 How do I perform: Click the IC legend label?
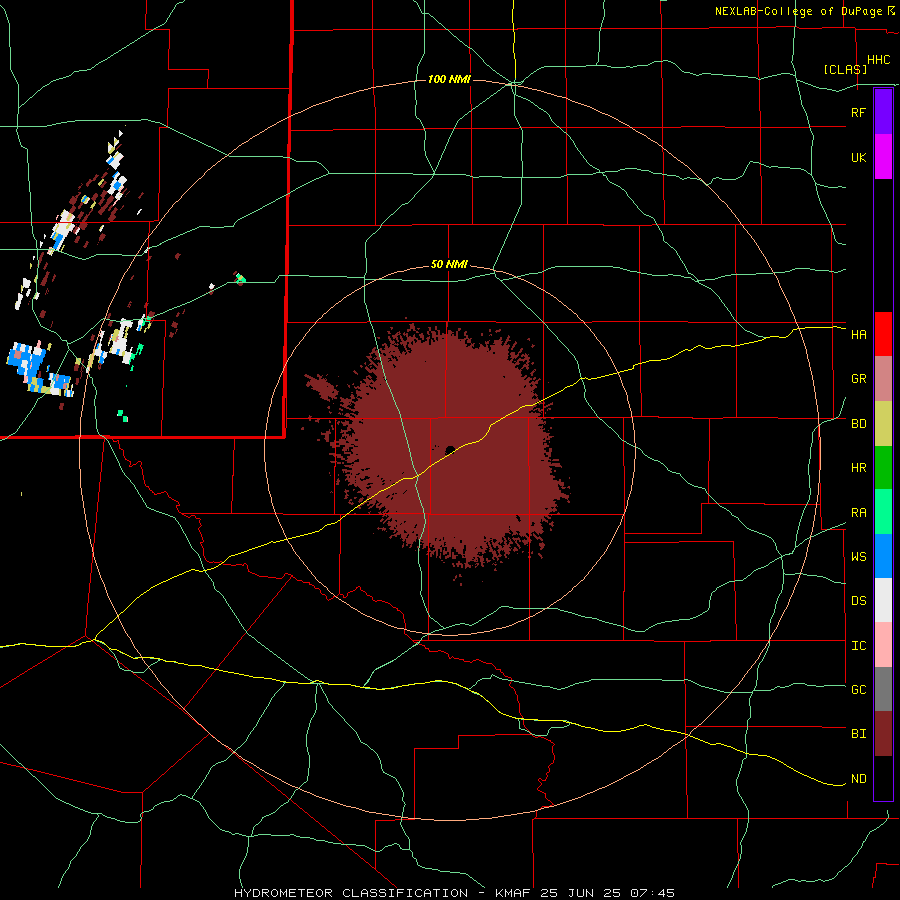[858, 646]
